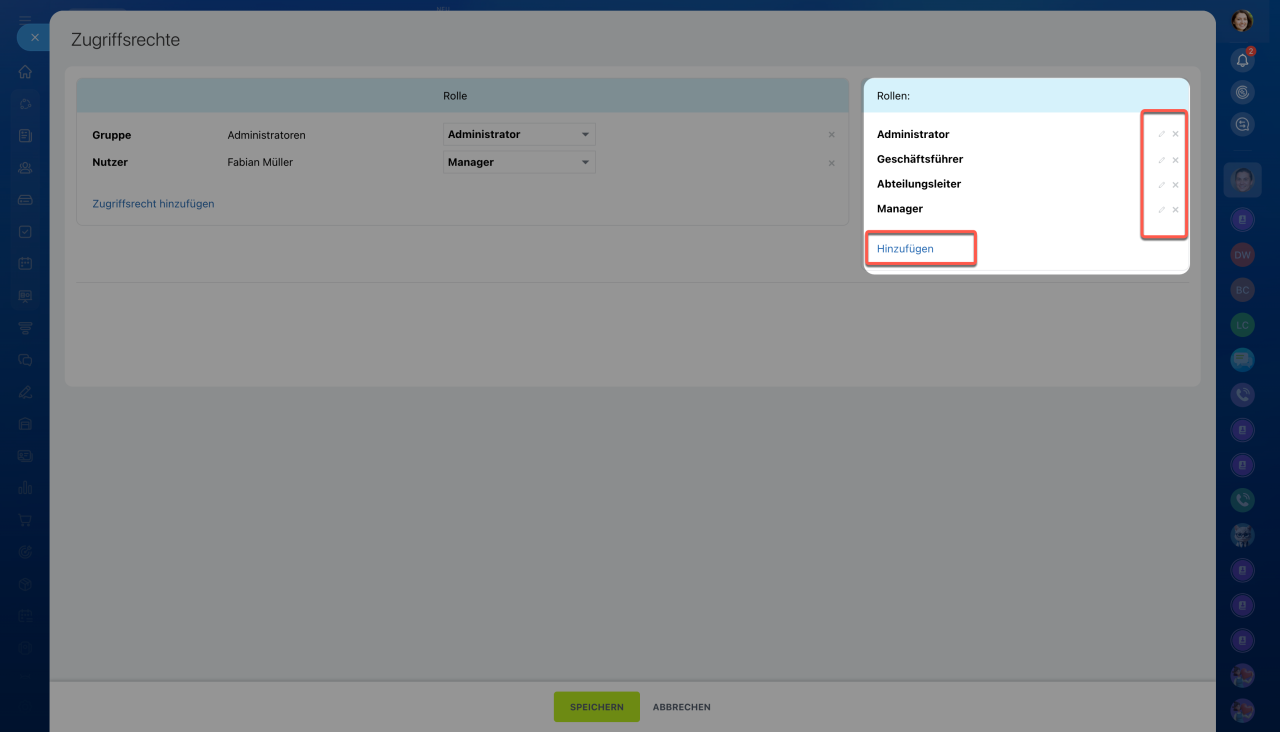
Task: Open the tasks checkmark icon in sidebar
Action: [25, 232]
